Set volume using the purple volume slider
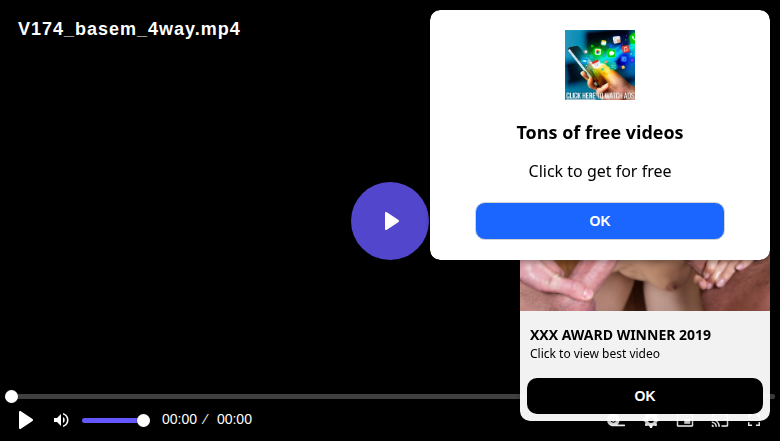780x441 pixels. (115, 421)
